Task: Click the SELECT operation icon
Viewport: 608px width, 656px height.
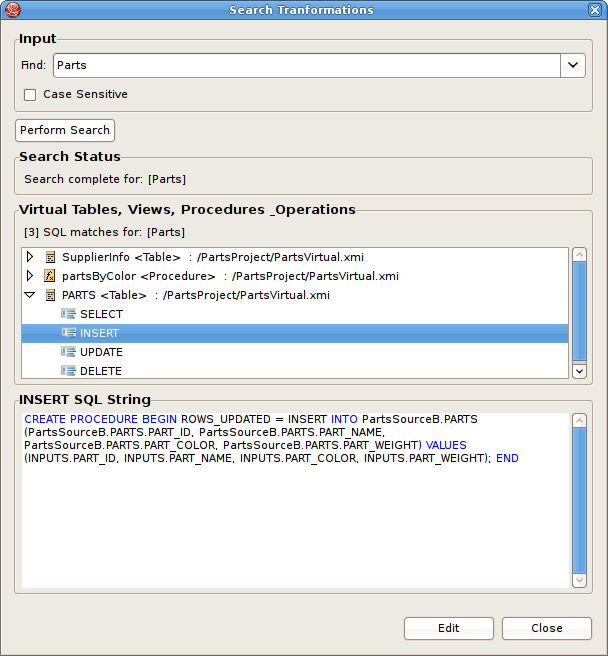Action: click(68, 314)
